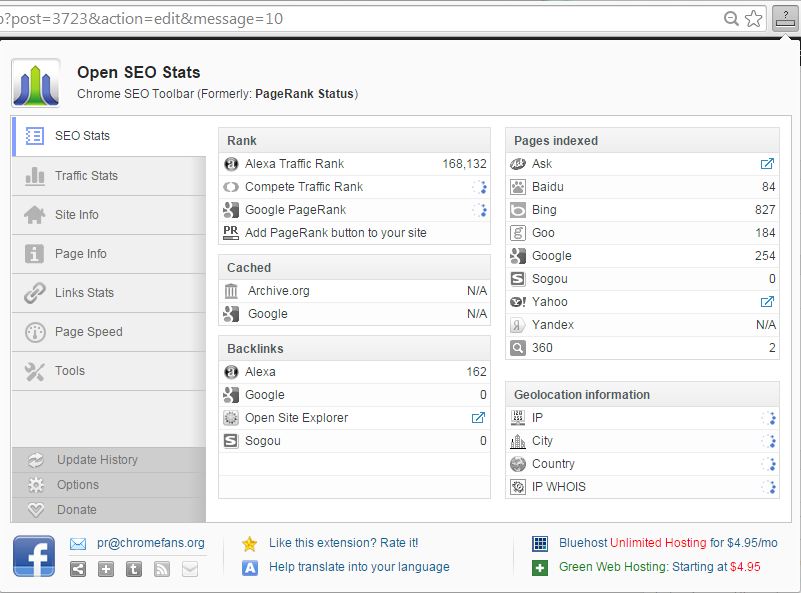Screen dimensions: 801x593
Task: Click the RSS feed icon
Action: (162, 569)
